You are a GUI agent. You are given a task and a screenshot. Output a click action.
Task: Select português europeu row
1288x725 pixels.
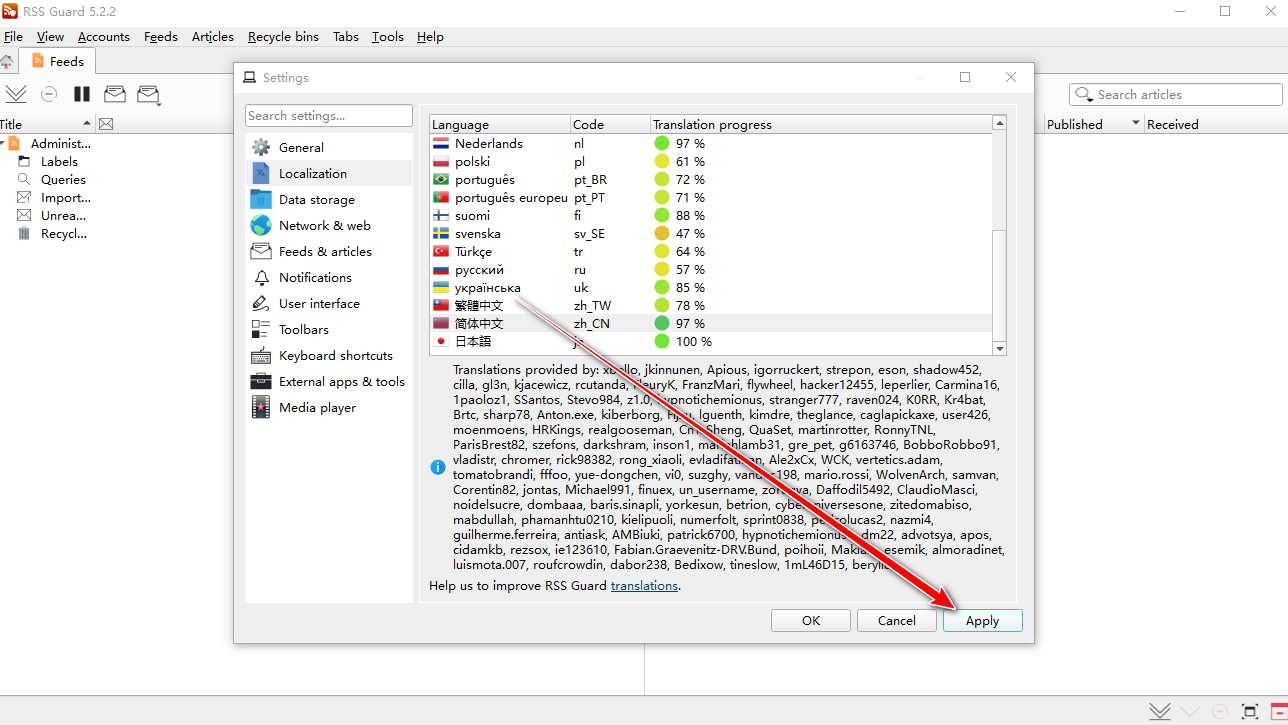[711, 197]
